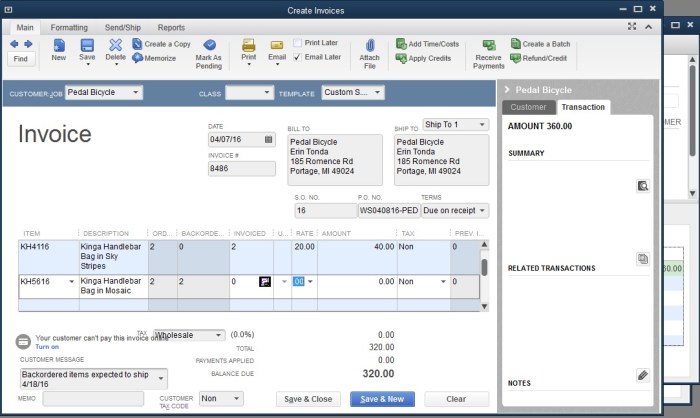Click the Memo field

(x=93, y=398)
